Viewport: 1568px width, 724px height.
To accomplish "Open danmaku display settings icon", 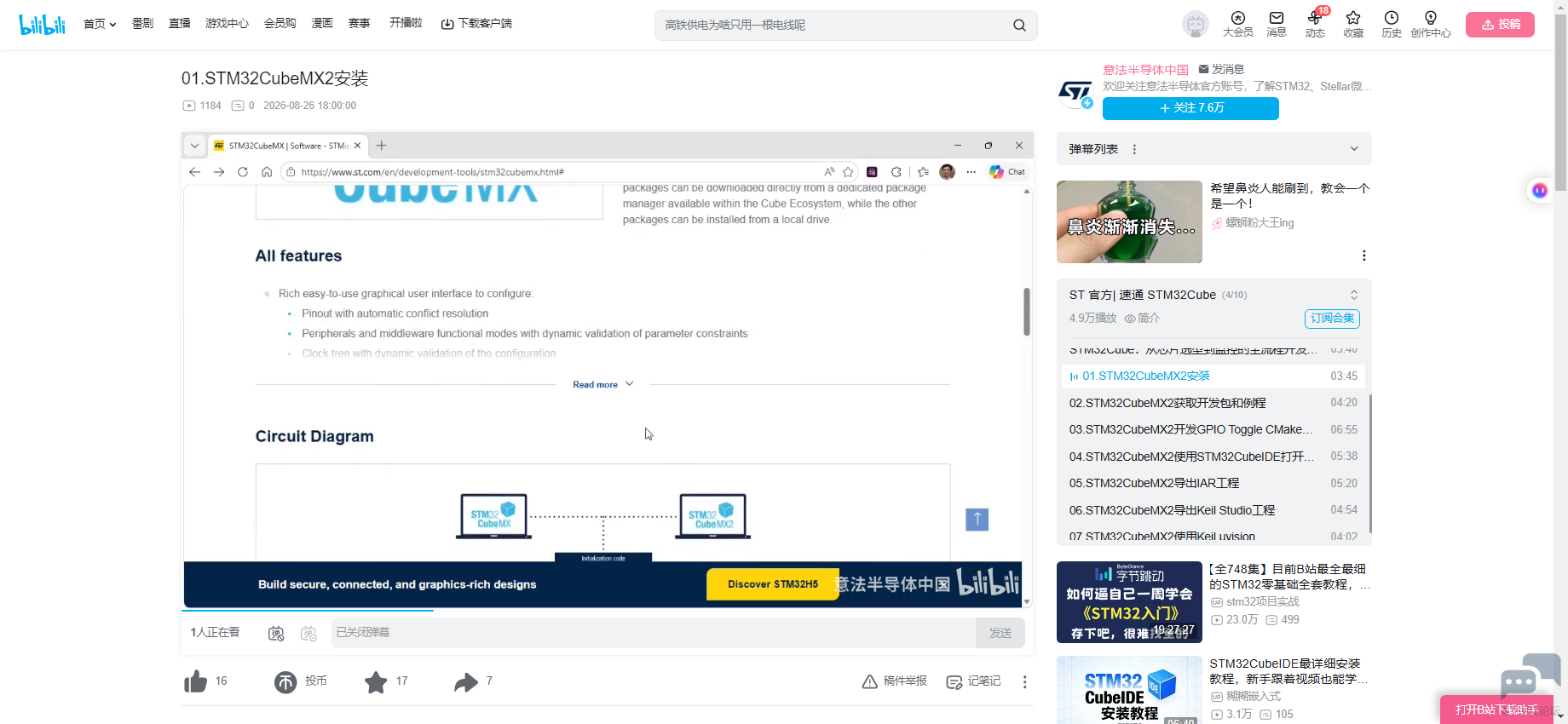I will point(308,633).
